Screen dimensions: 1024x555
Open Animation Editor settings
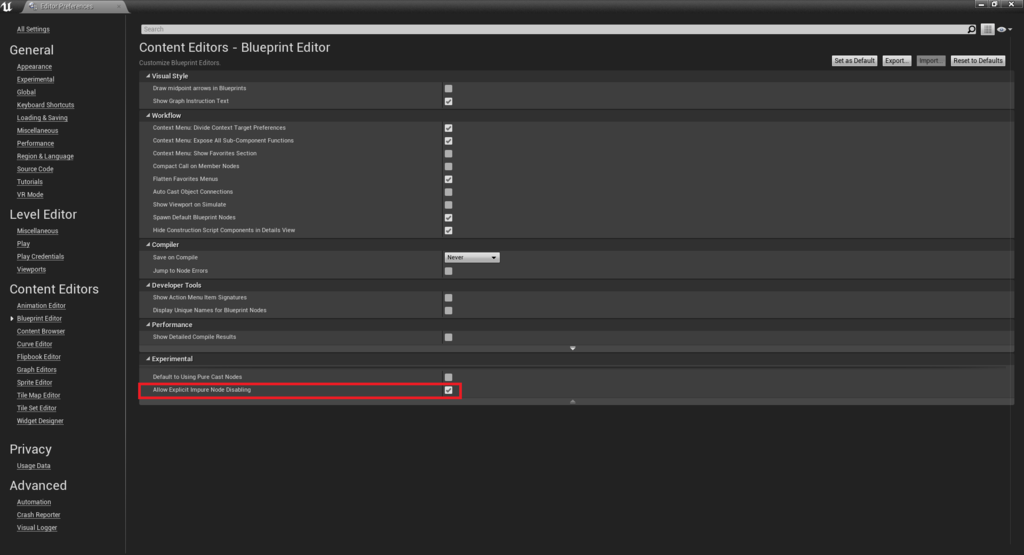tap(41, 306)
